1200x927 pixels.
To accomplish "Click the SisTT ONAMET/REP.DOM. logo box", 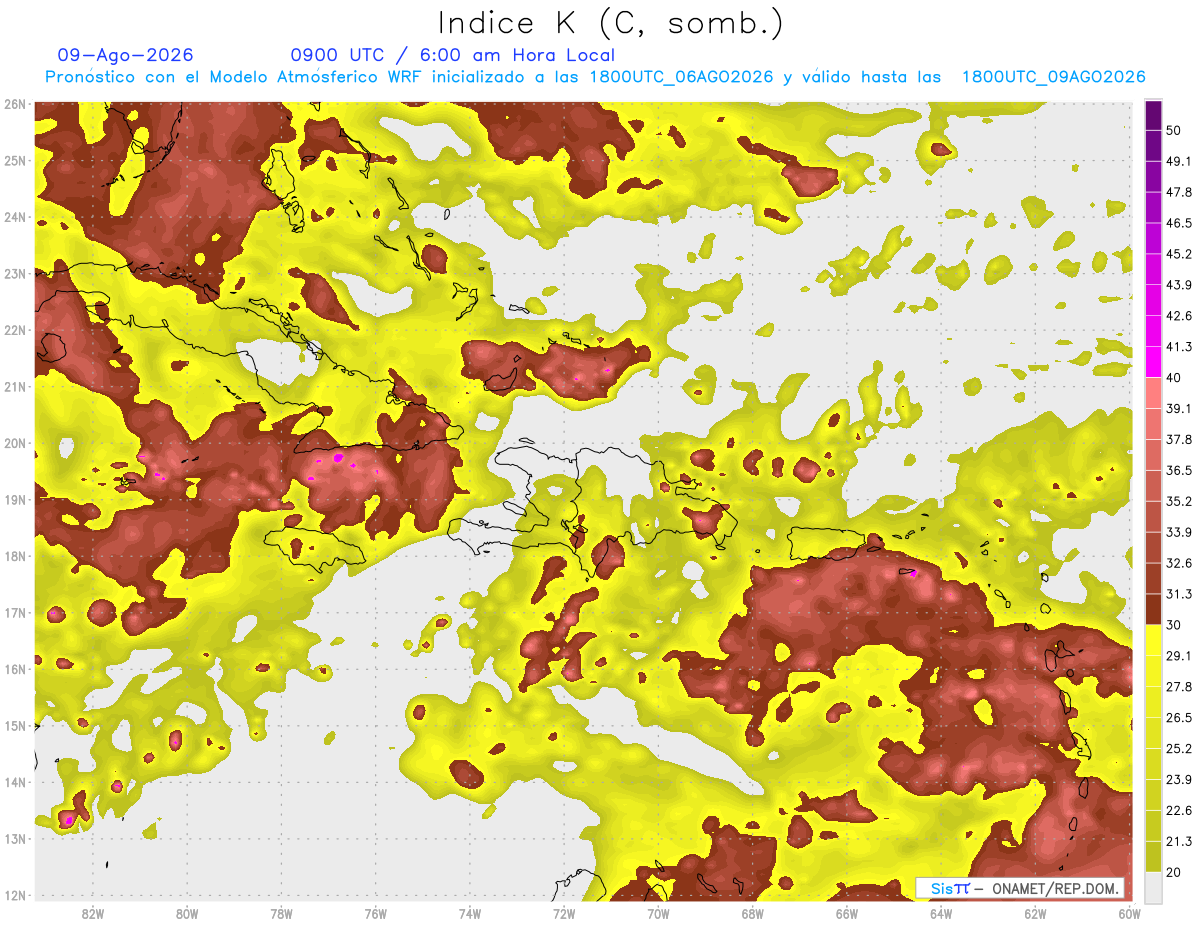I will point(1019,889).
